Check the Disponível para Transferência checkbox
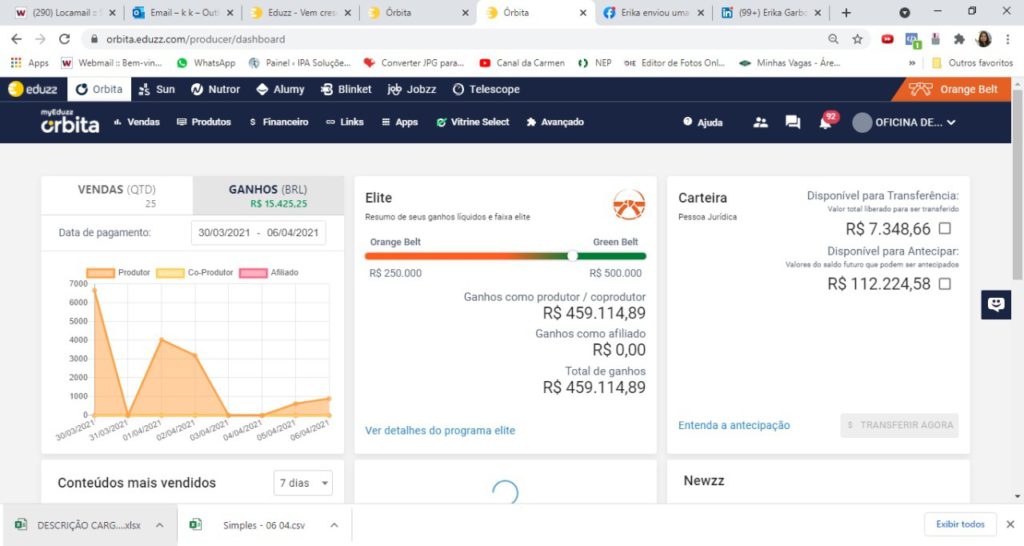The image size is (1024, 546). (x=944, y=228)
